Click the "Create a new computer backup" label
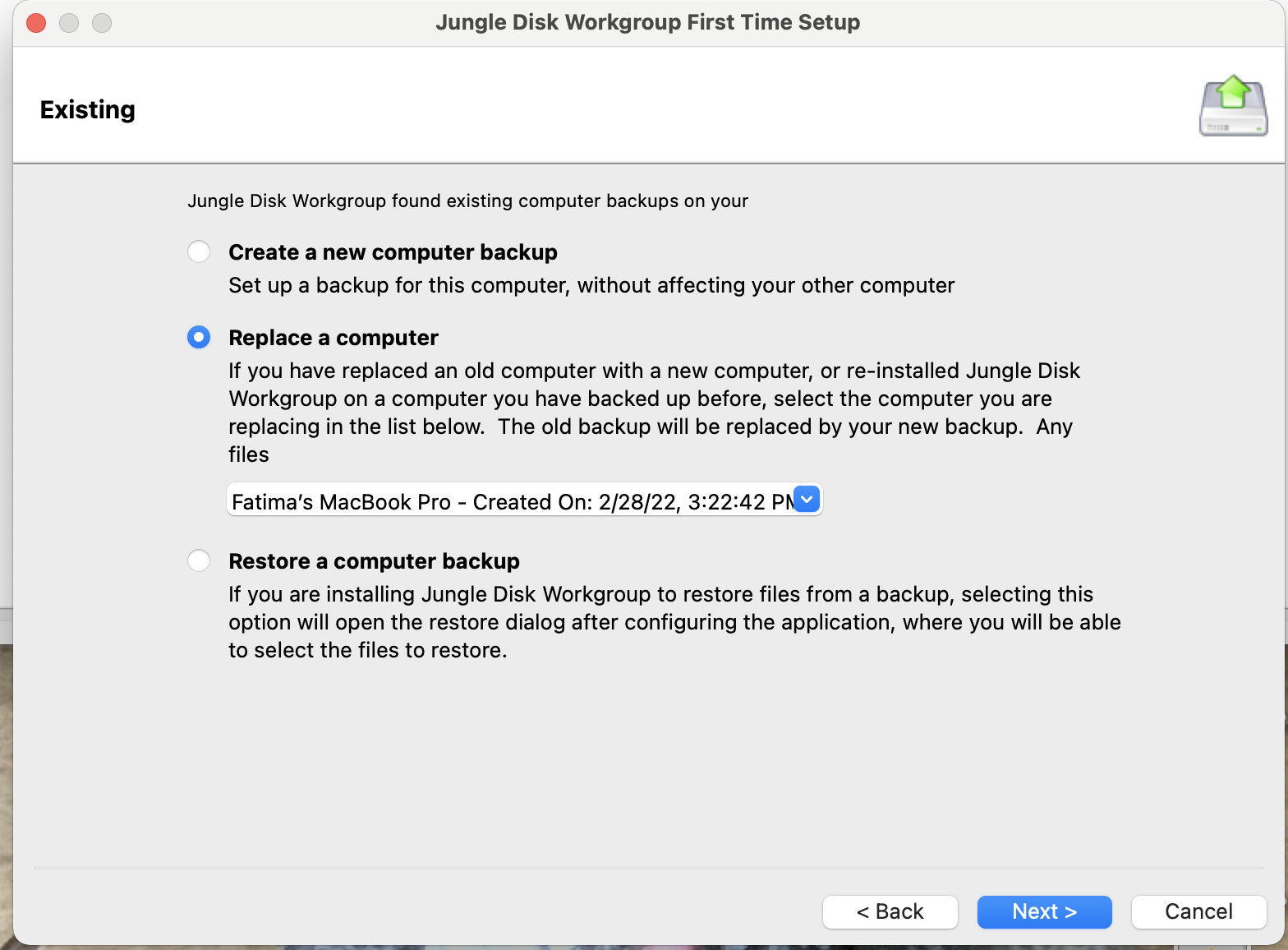Viewport: 1288px width, 950px height. [393, 251]
